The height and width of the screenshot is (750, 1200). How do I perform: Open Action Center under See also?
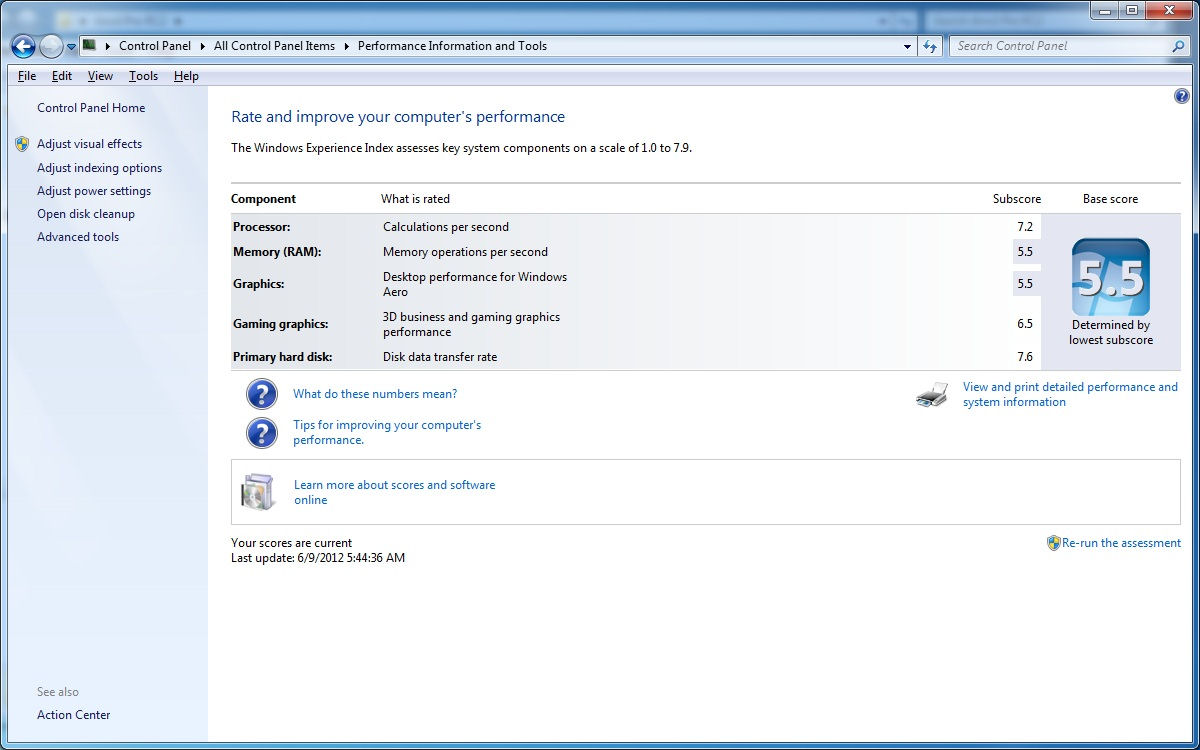click(74, 715)
